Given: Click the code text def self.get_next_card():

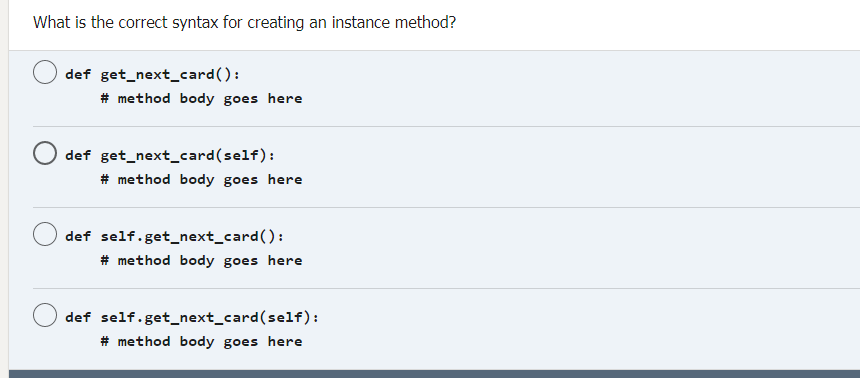Looking at the screenshot, I should click(174, 236).
